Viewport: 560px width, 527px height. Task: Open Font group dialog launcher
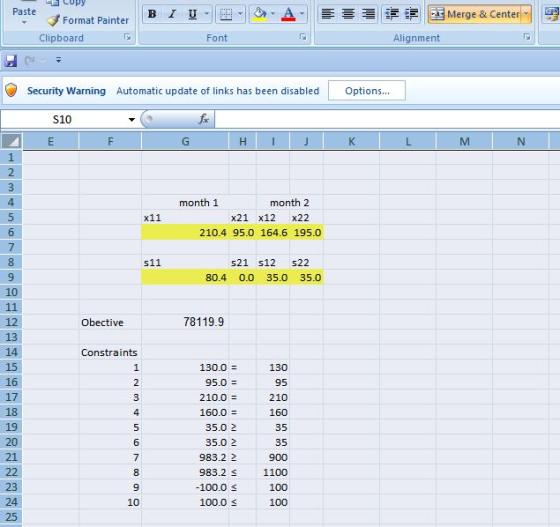[303, 37]
